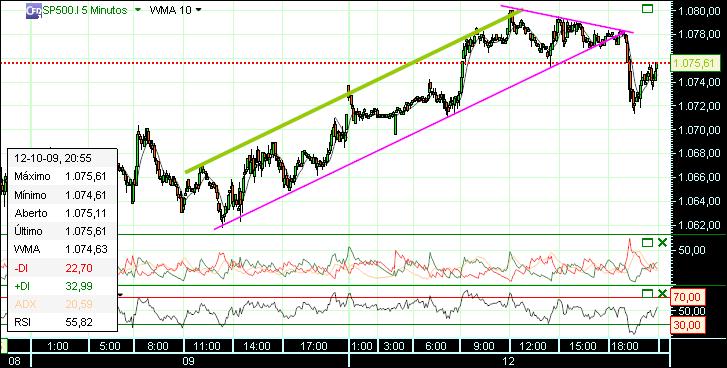
Task: Open the WMA 10 indicator dropdown arrow
Action: click(x=198, y=10)
